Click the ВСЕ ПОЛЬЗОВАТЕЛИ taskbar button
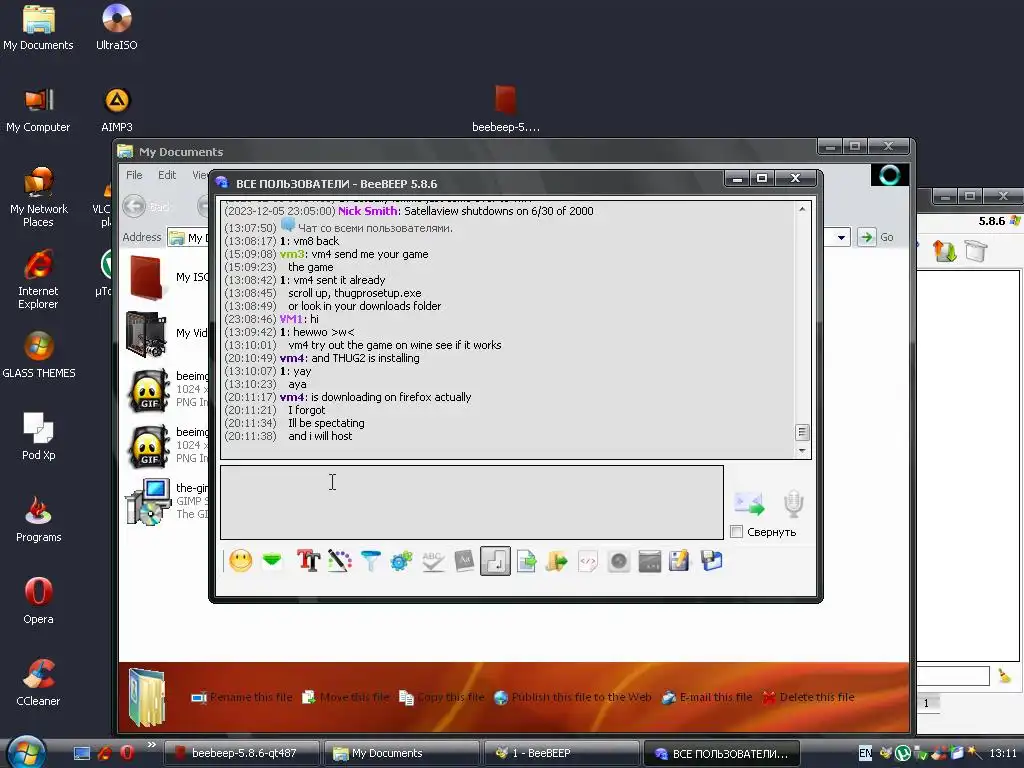 pyautogui.click(x=721, y=753)
